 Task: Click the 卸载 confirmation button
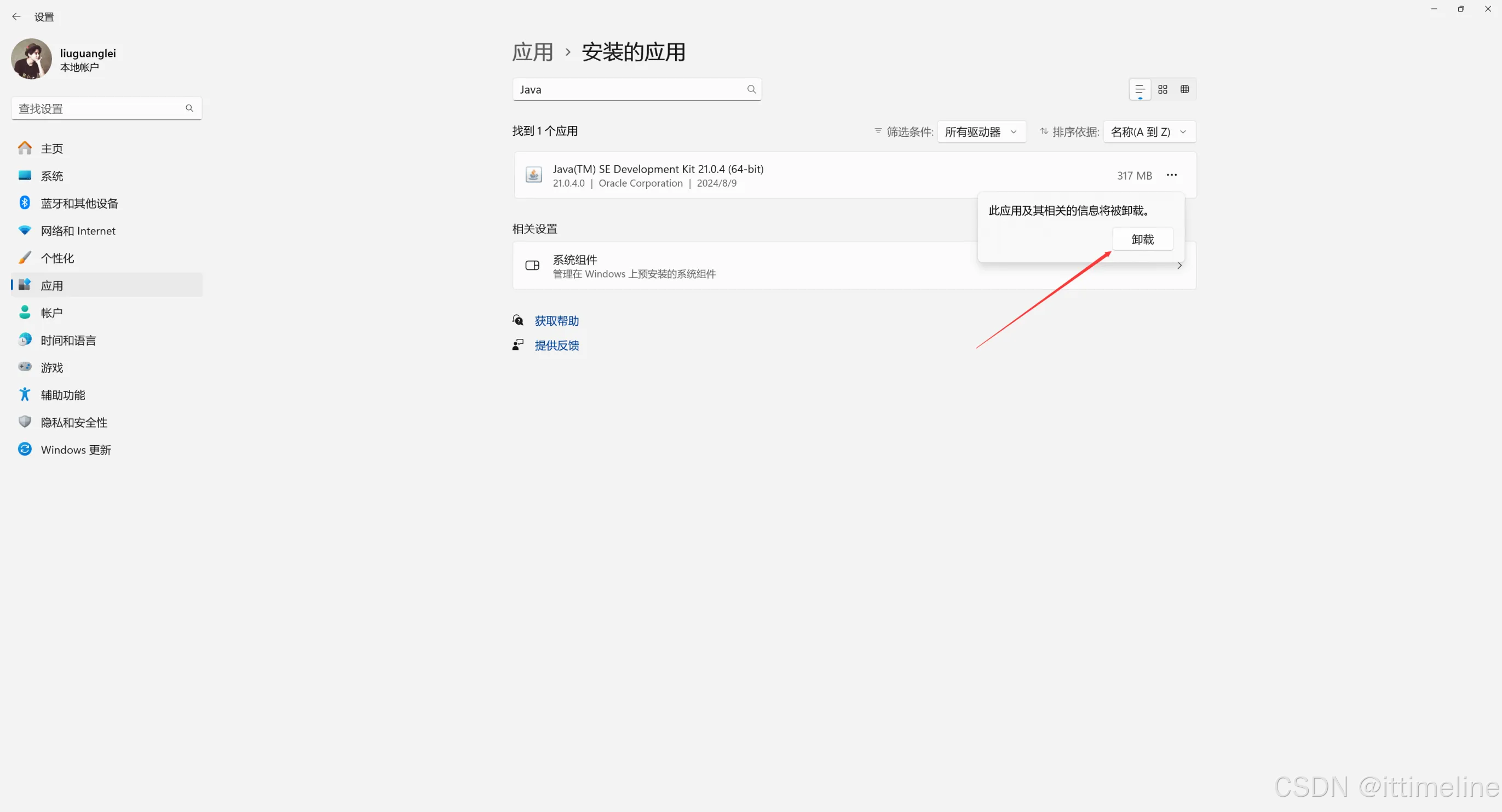coord(1142,240)
